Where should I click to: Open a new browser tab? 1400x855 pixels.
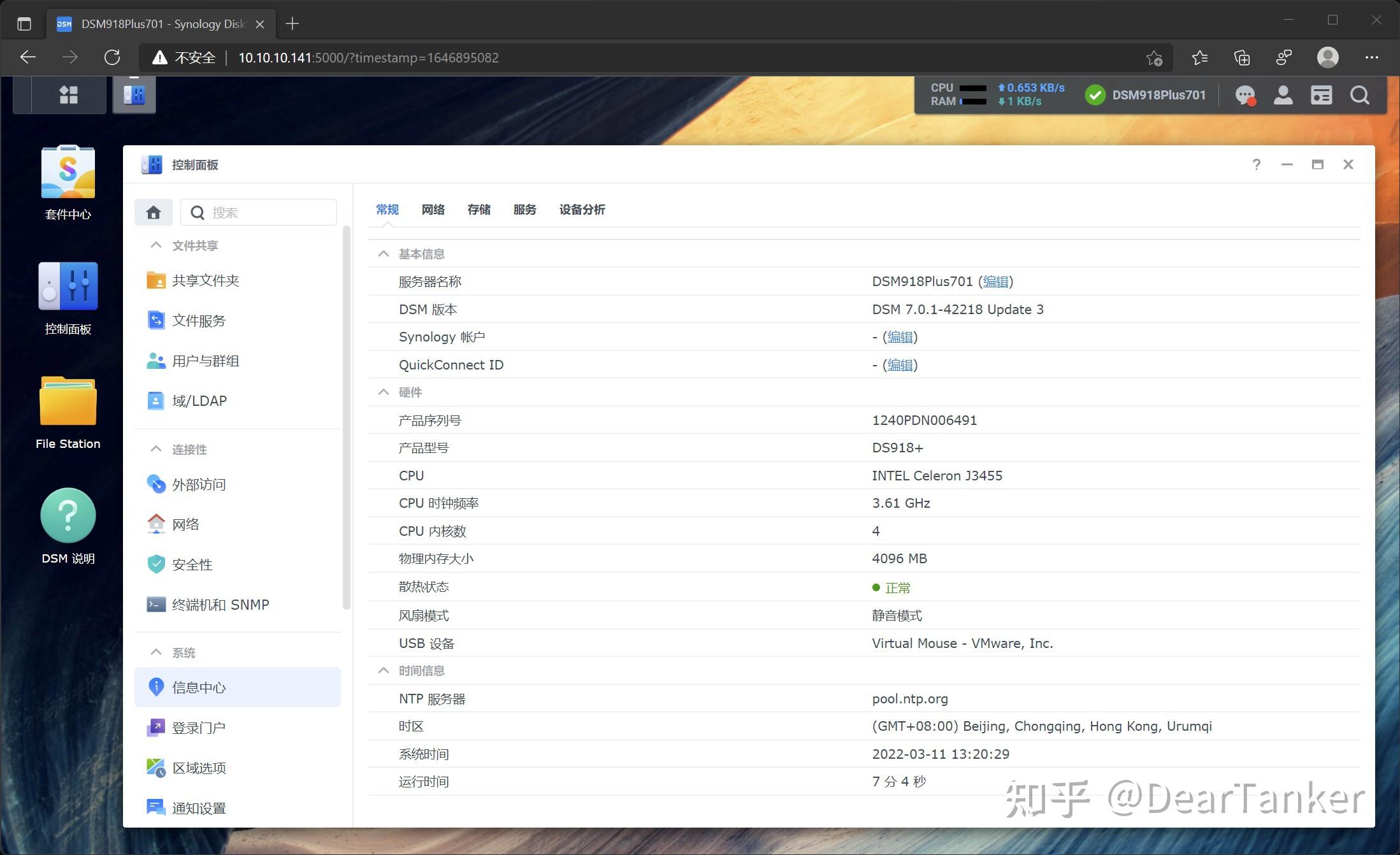click(x=292, y=24)
